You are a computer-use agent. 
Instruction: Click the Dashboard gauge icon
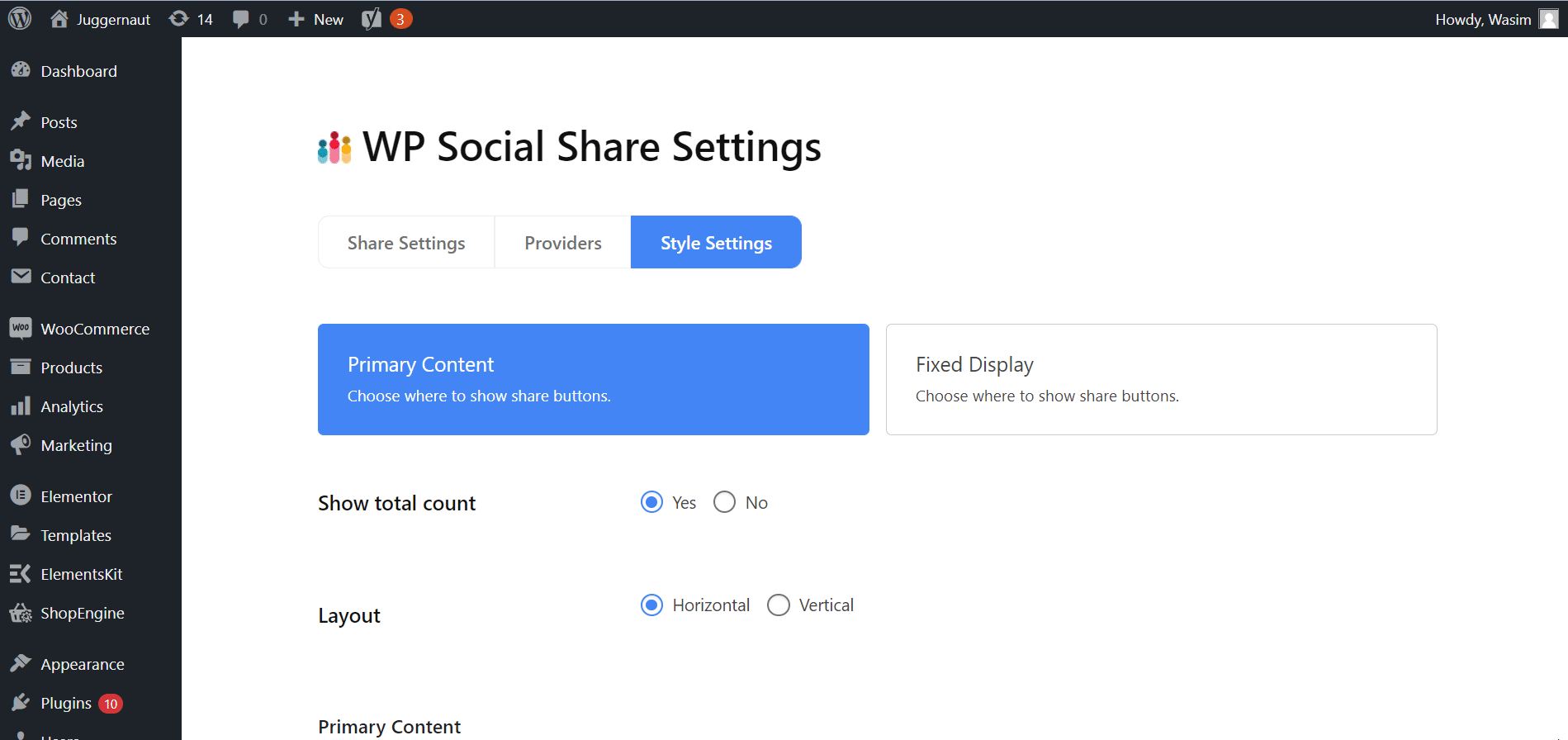click(x=21, y=71)
